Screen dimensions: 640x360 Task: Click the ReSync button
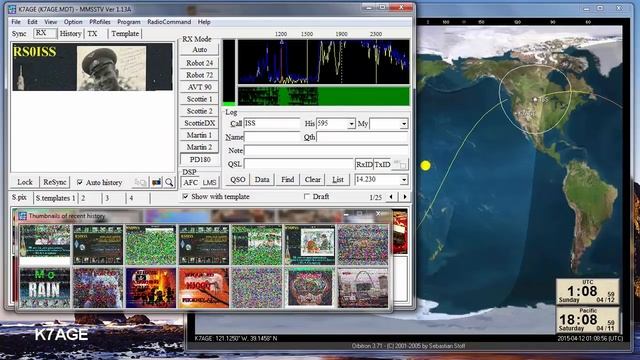55,182
